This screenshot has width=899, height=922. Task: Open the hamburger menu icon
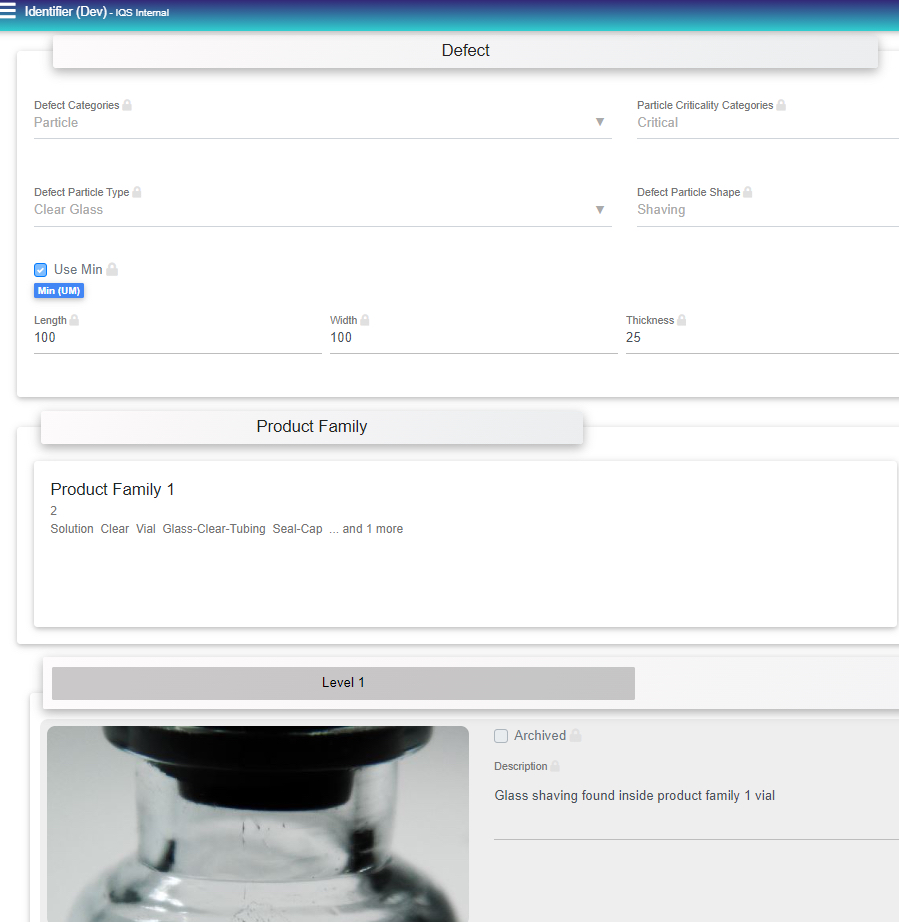click(8, 11)
